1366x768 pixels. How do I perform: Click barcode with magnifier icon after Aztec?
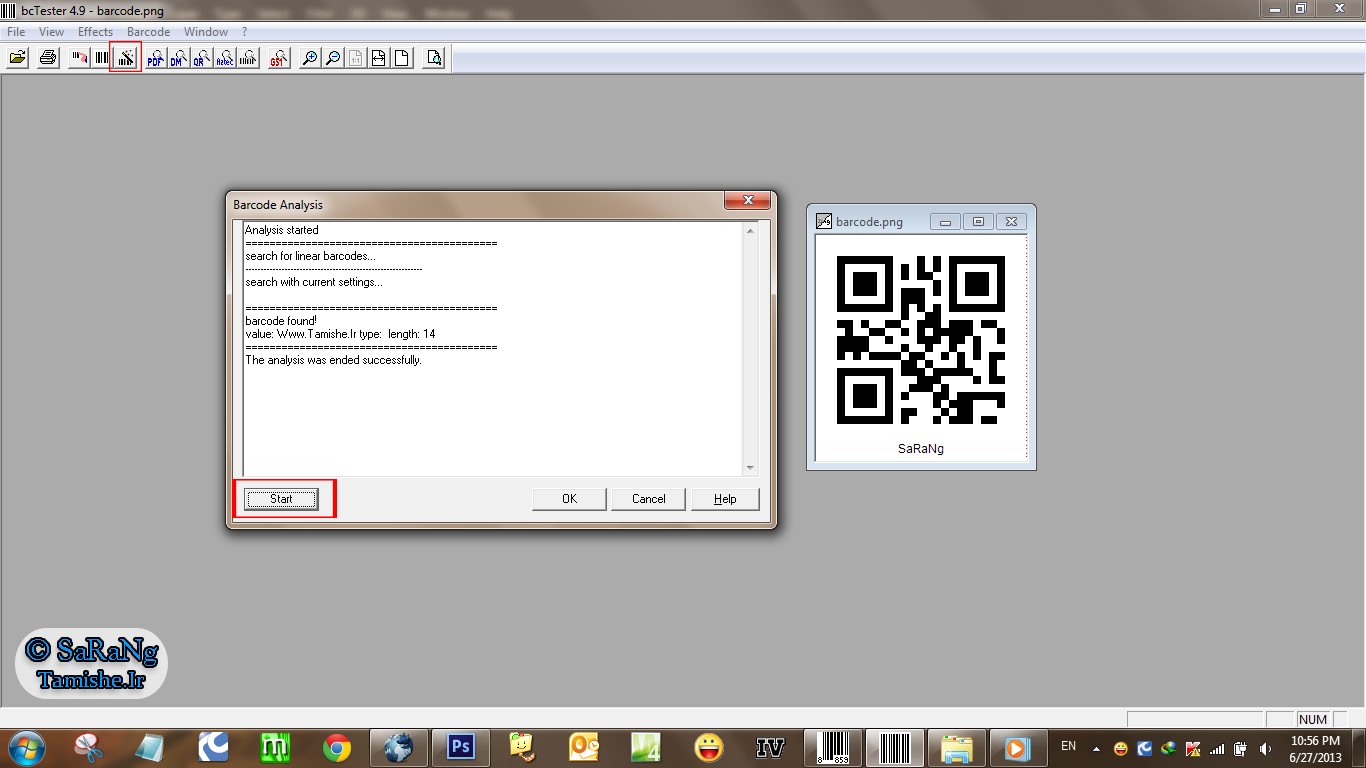(x=248, y=58)
